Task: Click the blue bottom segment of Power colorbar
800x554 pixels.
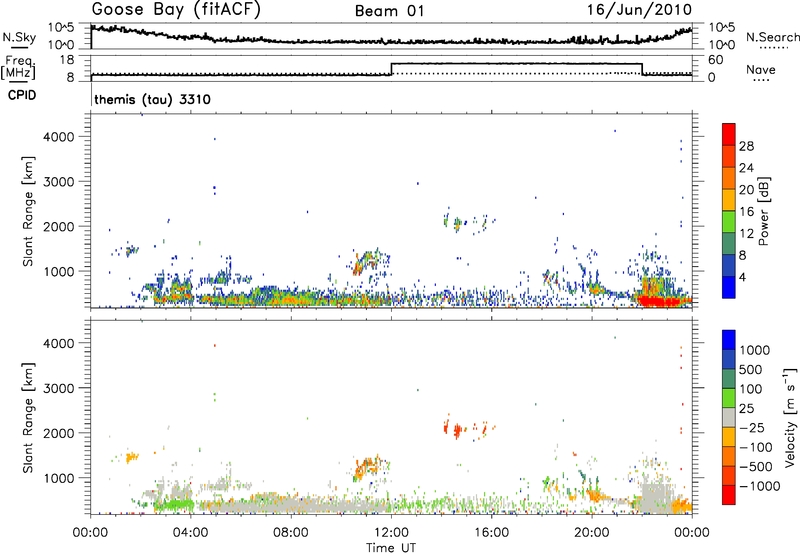Action: point(729,287)
